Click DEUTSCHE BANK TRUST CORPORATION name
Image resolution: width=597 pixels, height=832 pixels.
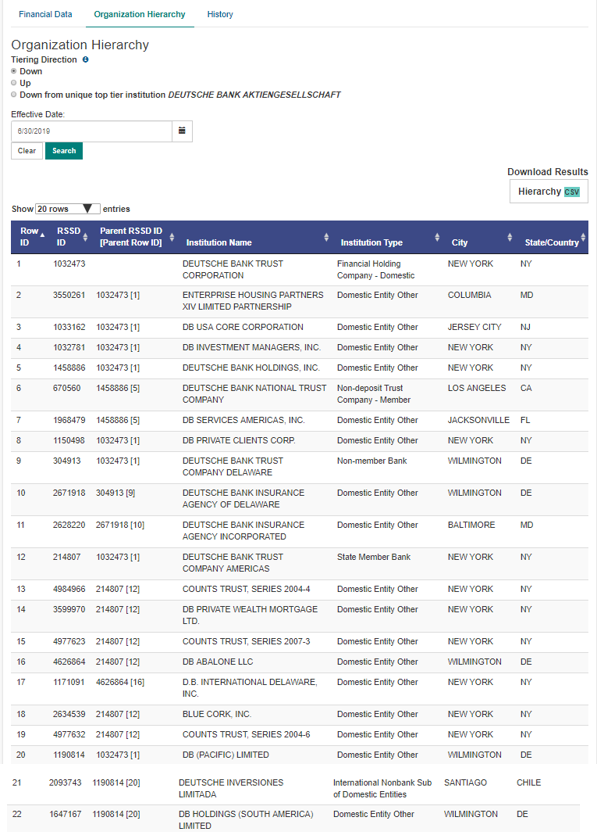(x=232, y=270)
